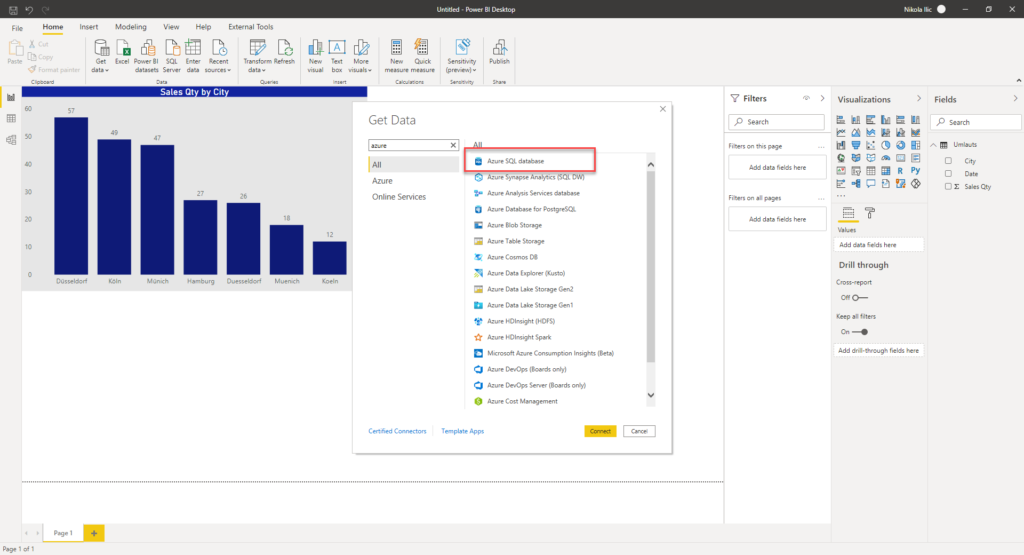Clear the azure search text

point(453,145)
